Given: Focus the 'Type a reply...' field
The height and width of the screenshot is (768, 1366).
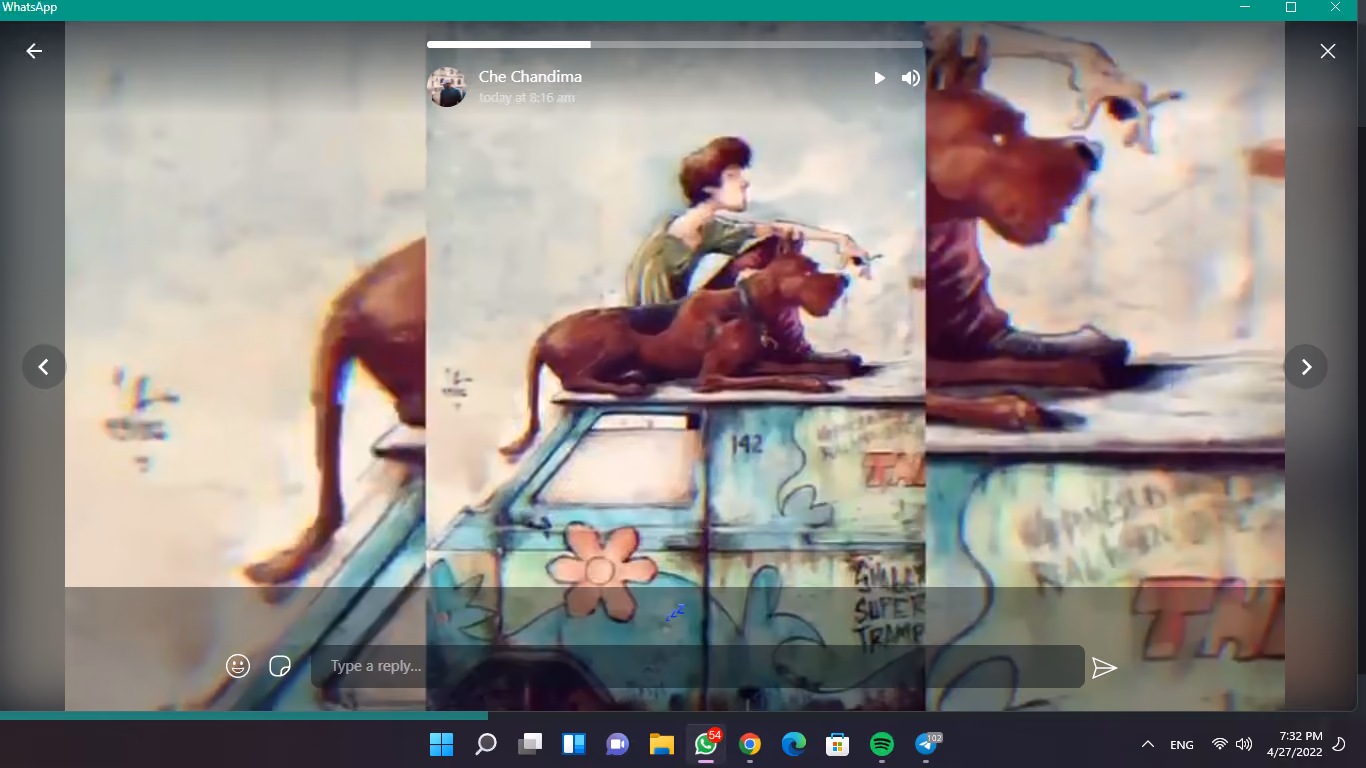Looking at the screenshot, I should (698, 666).
